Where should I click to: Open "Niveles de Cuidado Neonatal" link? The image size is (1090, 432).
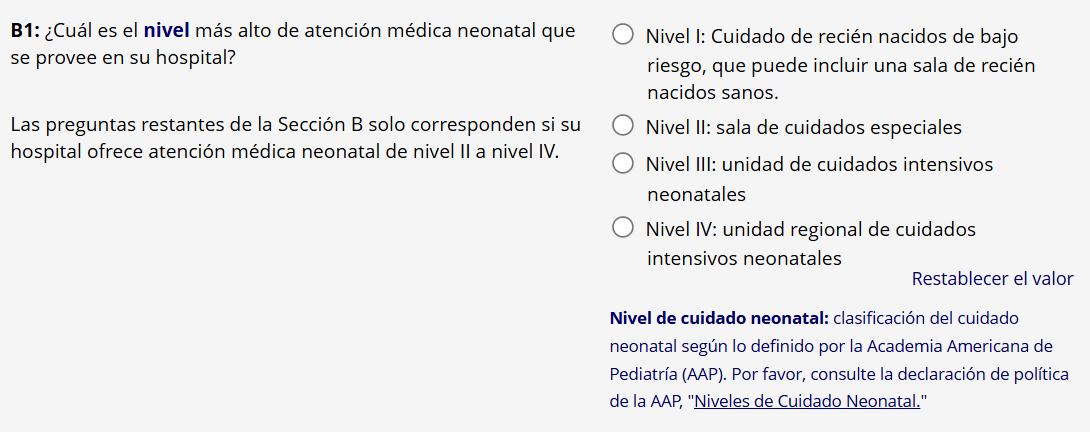click(806, 402)
